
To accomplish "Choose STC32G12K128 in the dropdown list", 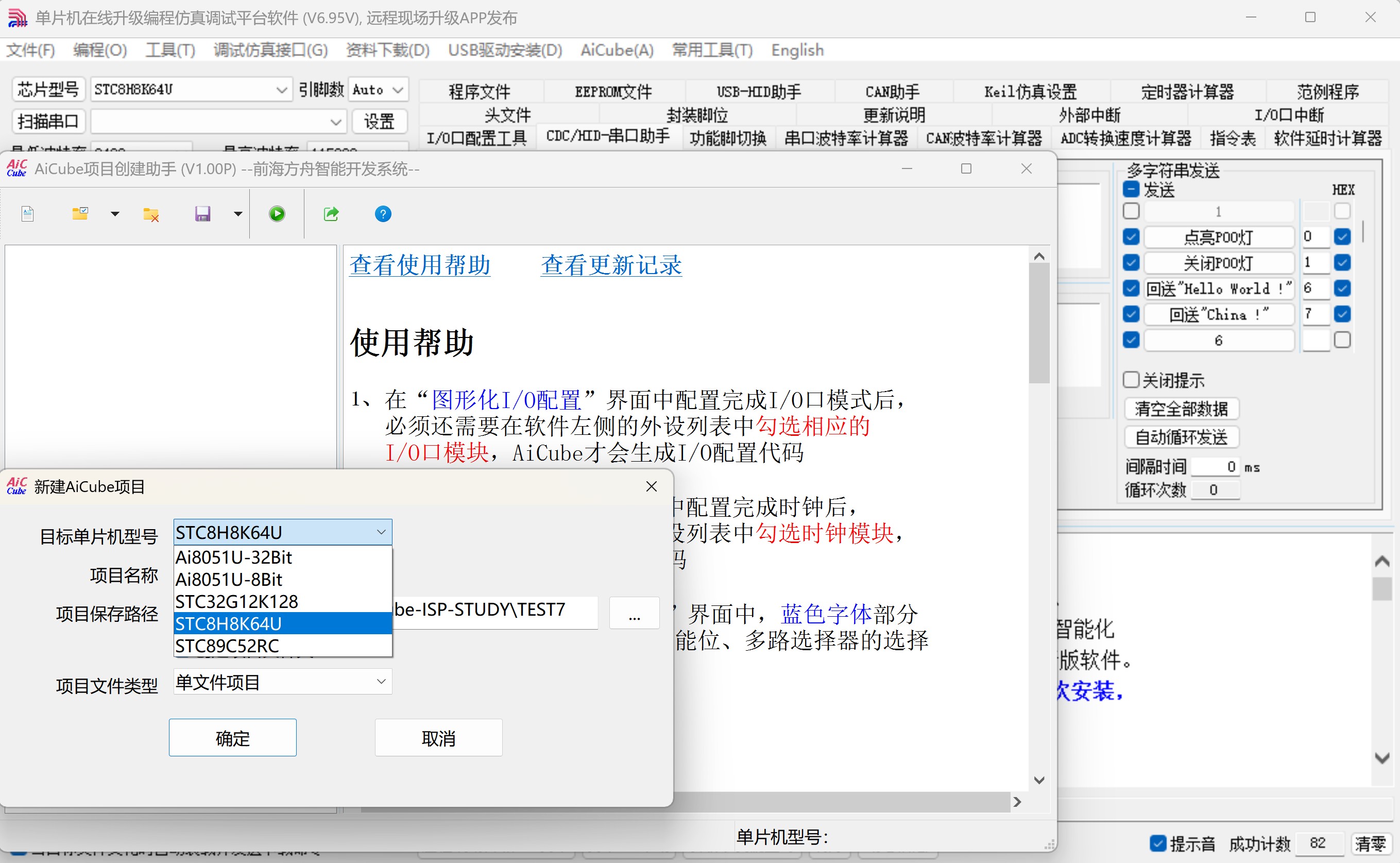I will tap(282, 602).
